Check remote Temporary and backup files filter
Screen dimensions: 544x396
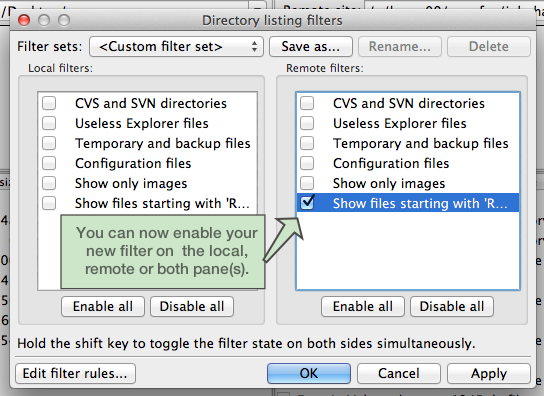[x=307, y=143]
